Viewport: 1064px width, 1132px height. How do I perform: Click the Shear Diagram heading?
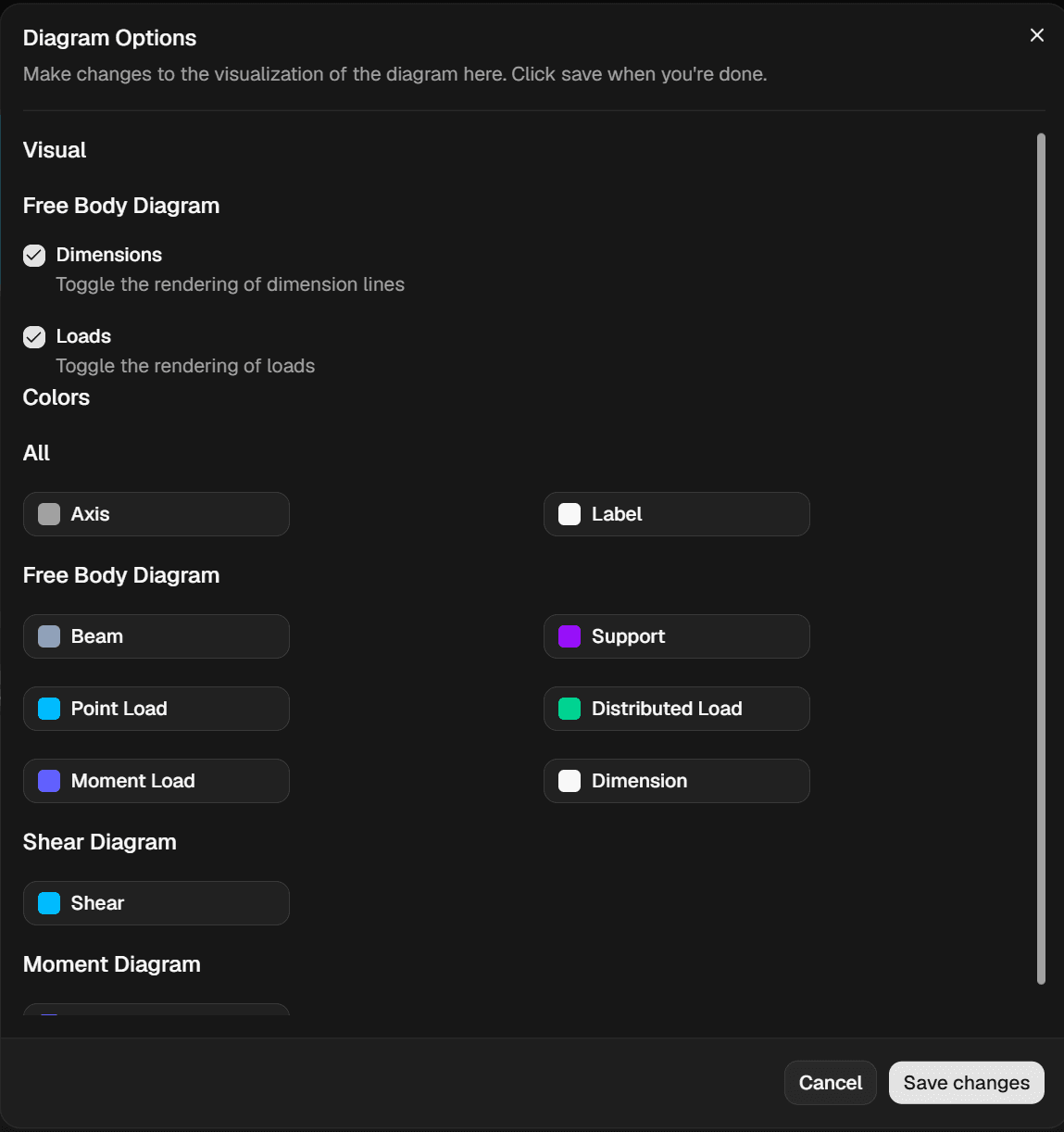click(x=100, y=842)
